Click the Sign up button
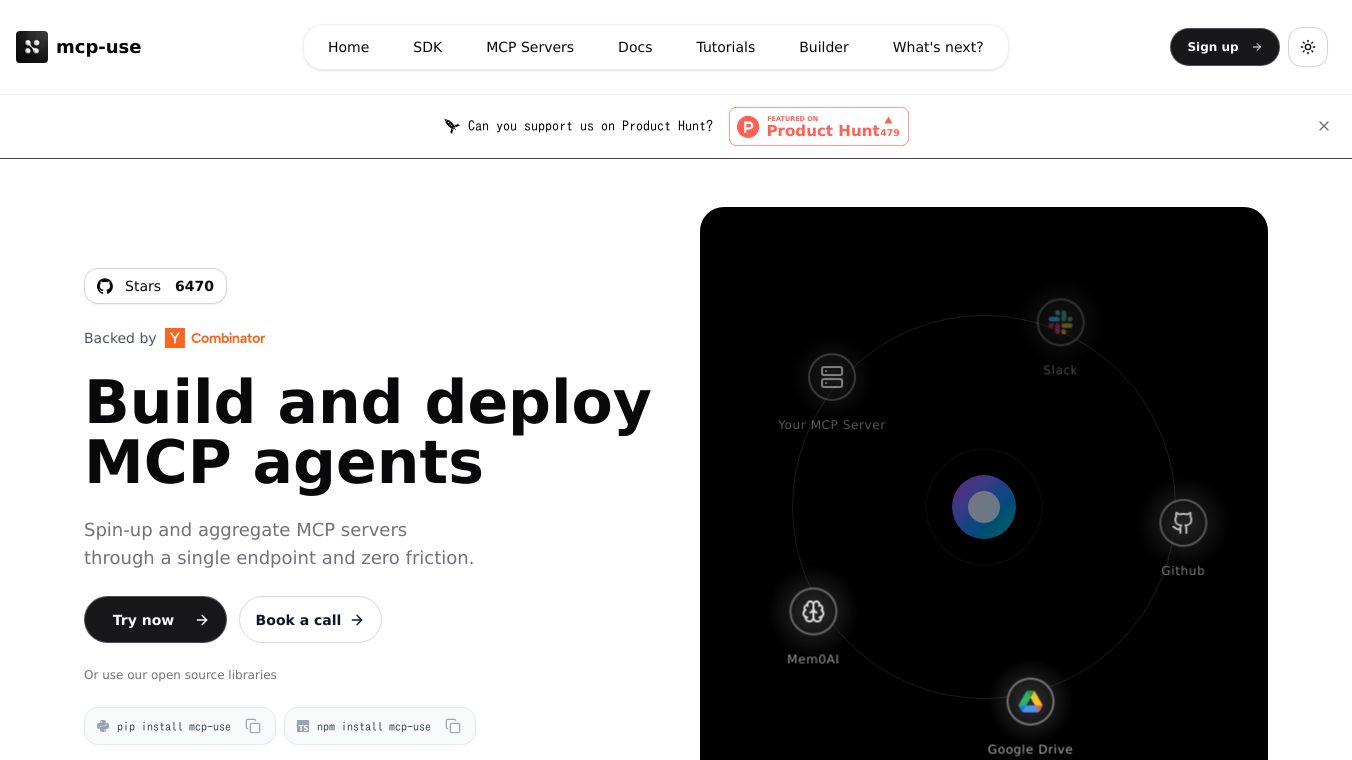This screenshot has height=760, width=1352. pyautogui.click(x=1225, y=47)
